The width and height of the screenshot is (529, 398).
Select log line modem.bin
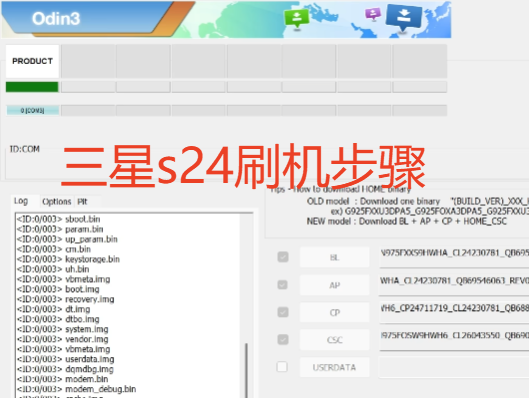pyautogui.click(x=62, y=379)
